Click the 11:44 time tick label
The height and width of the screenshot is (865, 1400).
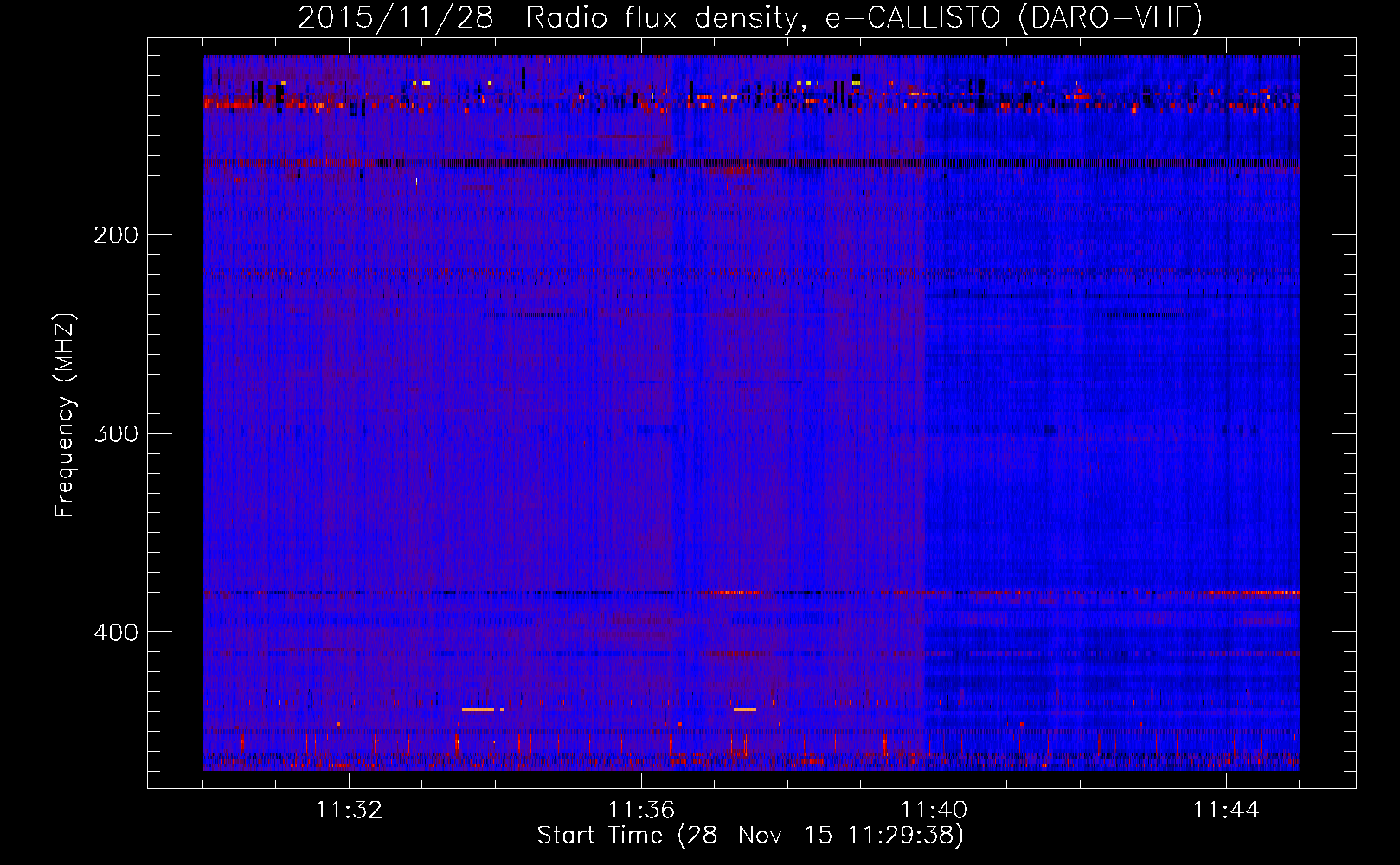pos(1226,811)
